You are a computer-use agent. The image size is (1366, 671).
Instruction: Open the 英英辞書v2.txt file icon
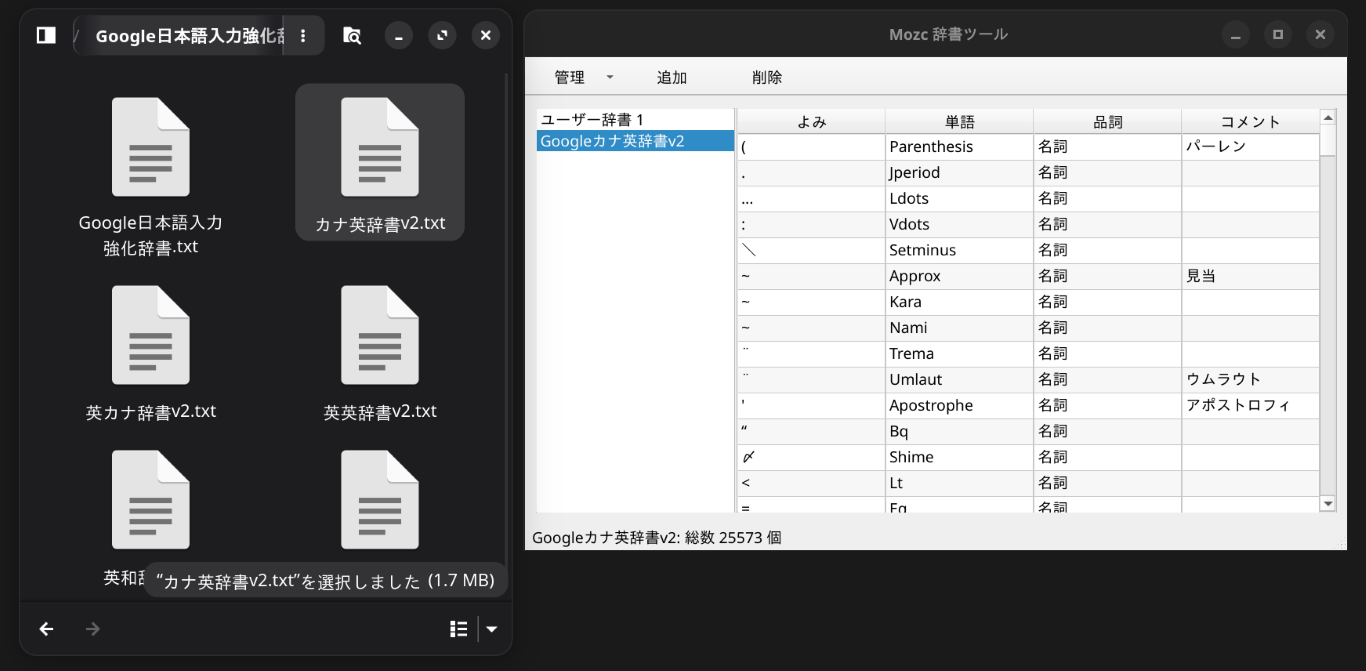(380, 335)
